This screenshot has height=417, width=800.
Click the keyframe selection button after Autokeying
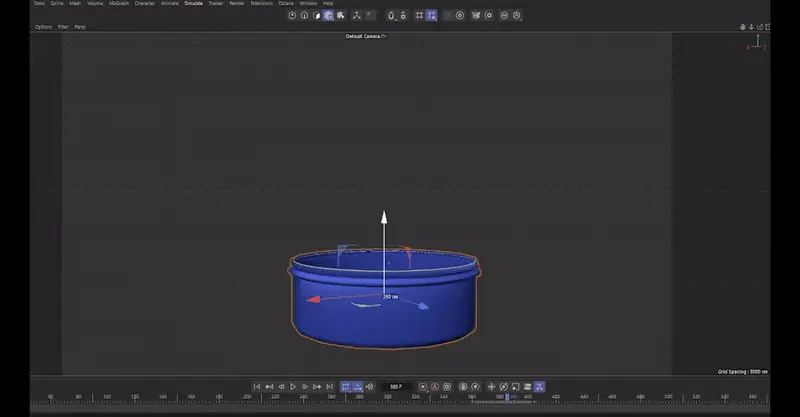[x=447, y=387]
